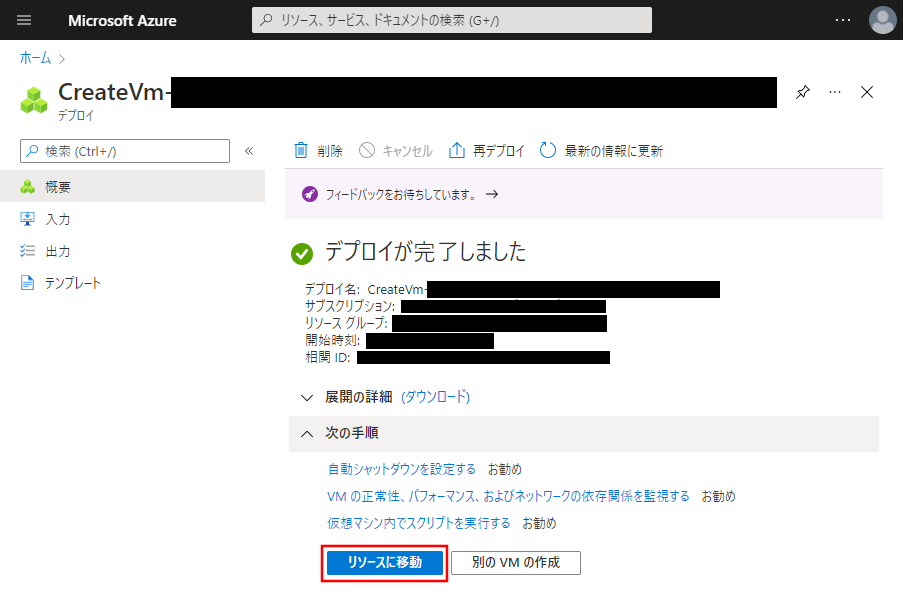
Task: Open 自動シャットダウンを設定する link
Action: [402, 469]
